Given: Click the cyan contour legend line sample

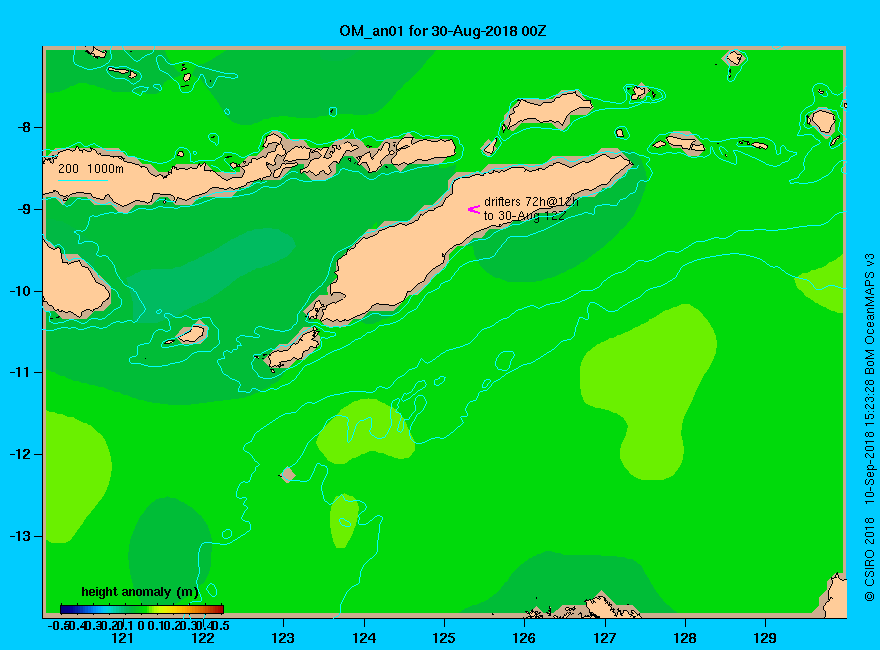Looking at the screenshot, I should point(83,180).
